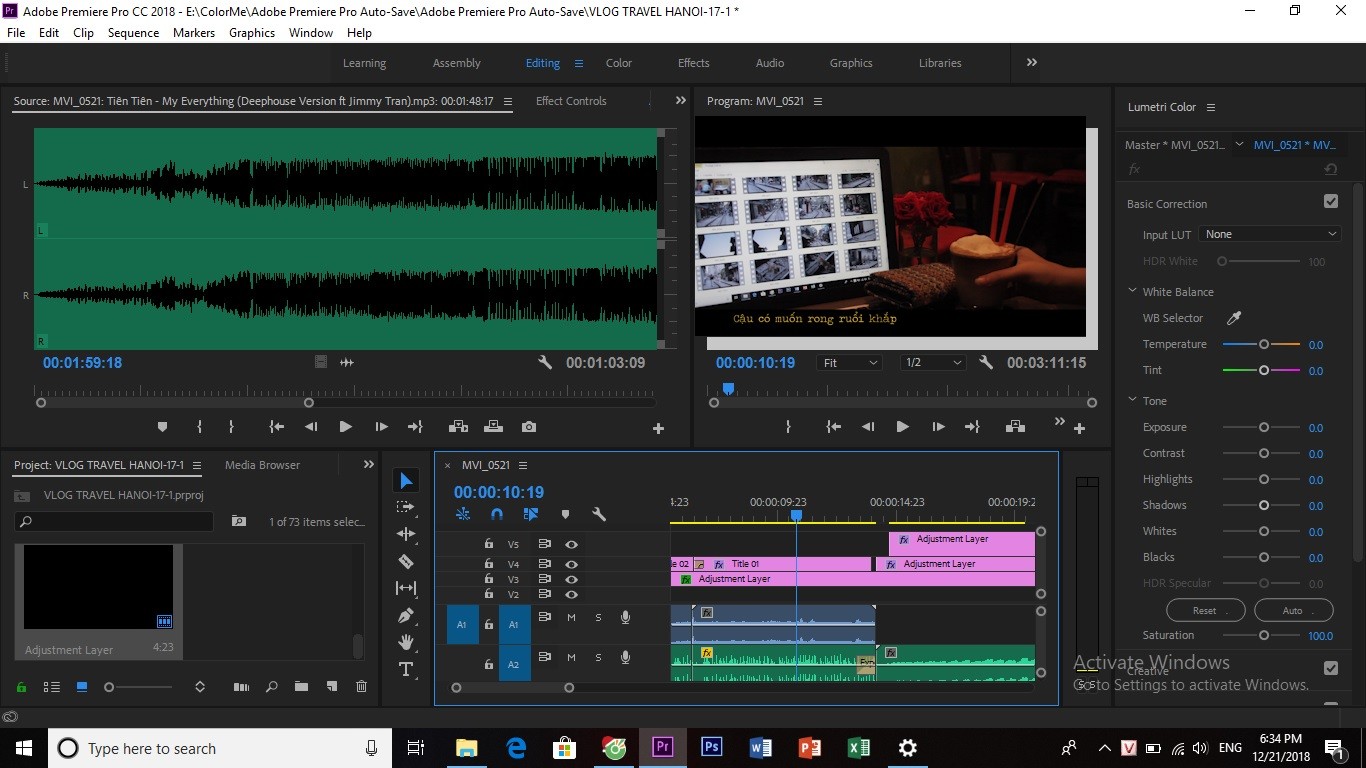Viewport: 1366px width, 768px height.
Task: Select the Selection tool arrow
Action: coord(406,481)
